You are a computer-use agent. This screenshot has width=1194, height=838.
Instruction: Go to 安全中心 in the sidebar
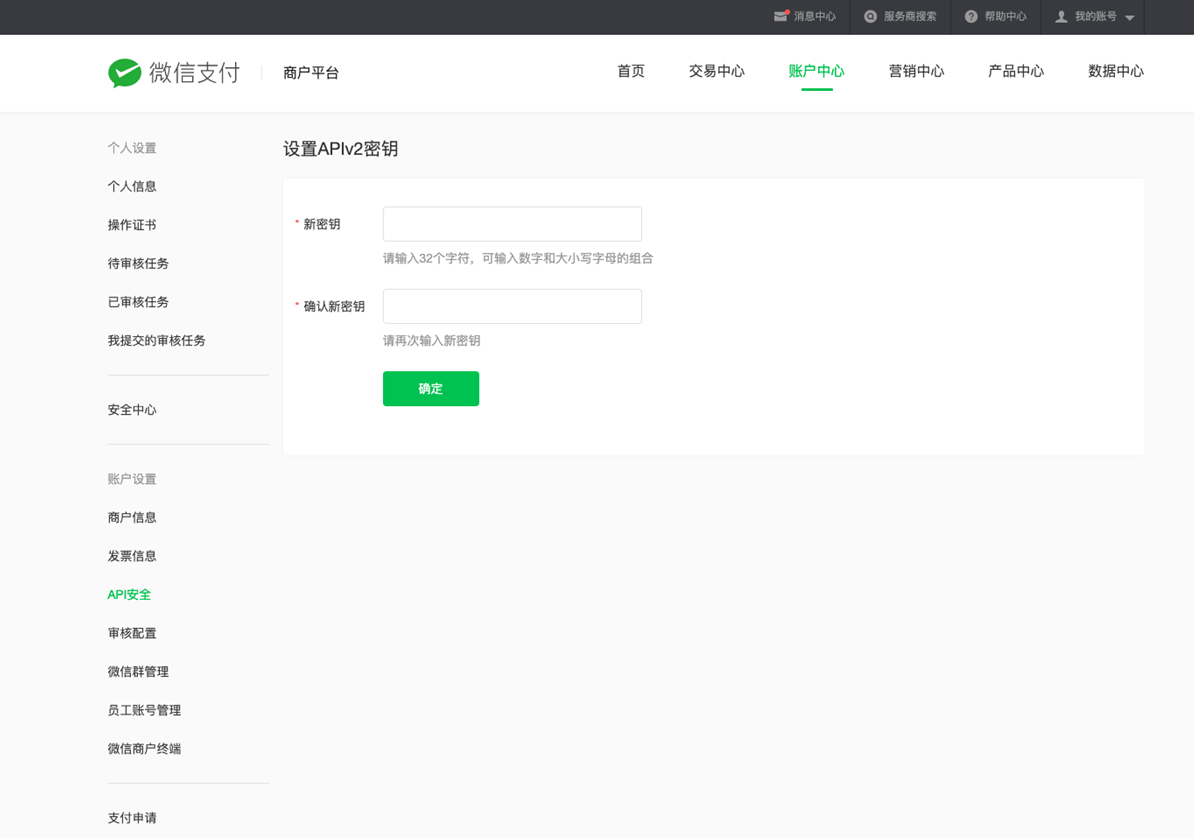(x=132, y=410)
